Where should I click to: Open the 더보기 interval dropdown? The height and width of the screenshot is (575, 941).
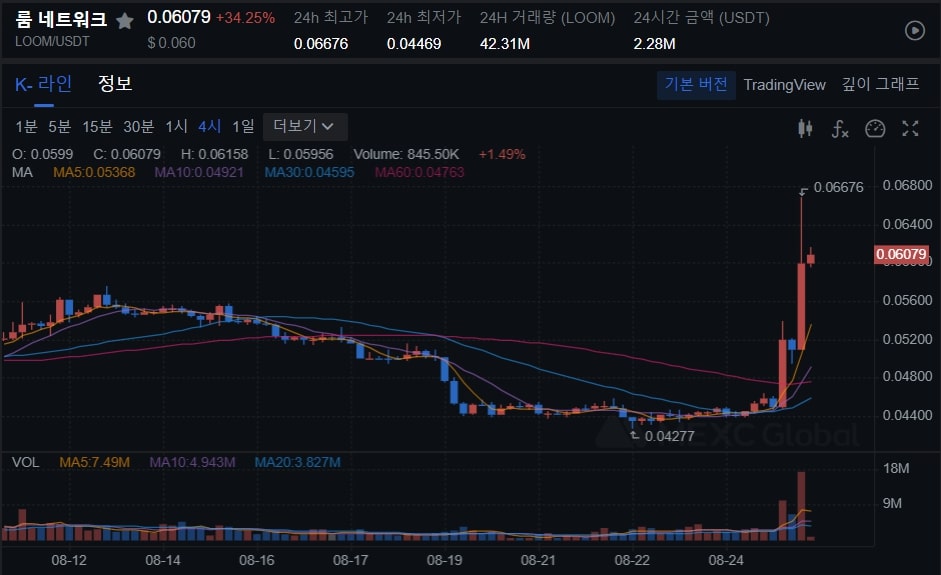pos(305,127)
